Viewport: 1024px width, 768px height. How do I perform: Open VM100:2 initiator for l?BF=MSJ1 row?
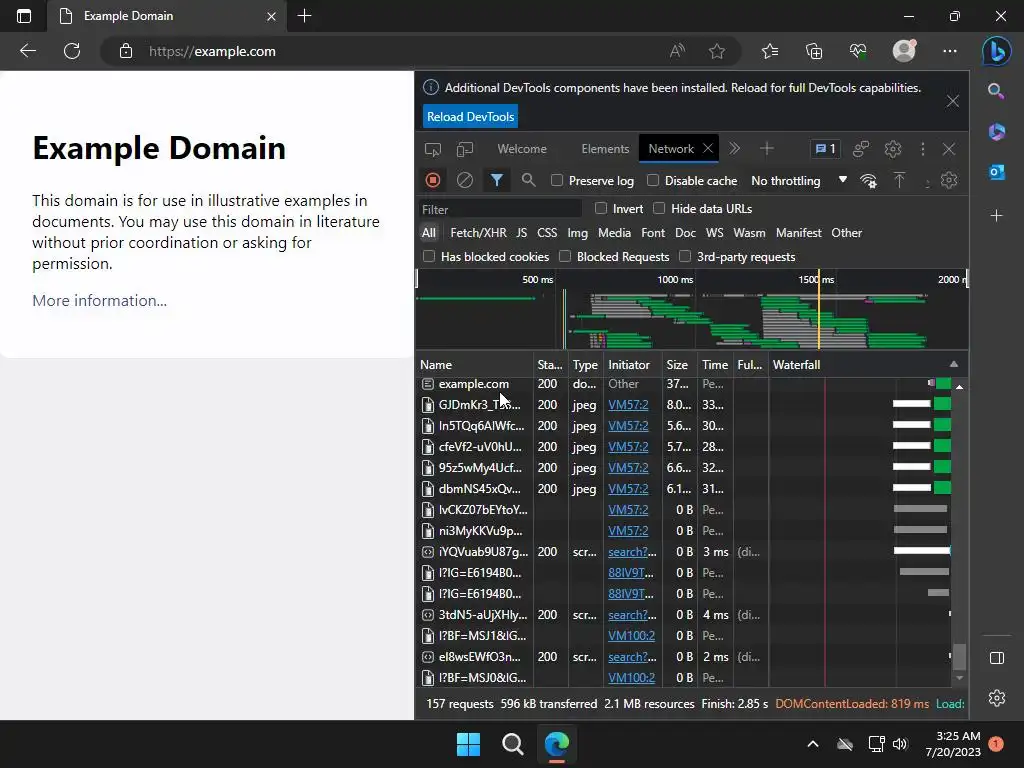pos(632,636)
